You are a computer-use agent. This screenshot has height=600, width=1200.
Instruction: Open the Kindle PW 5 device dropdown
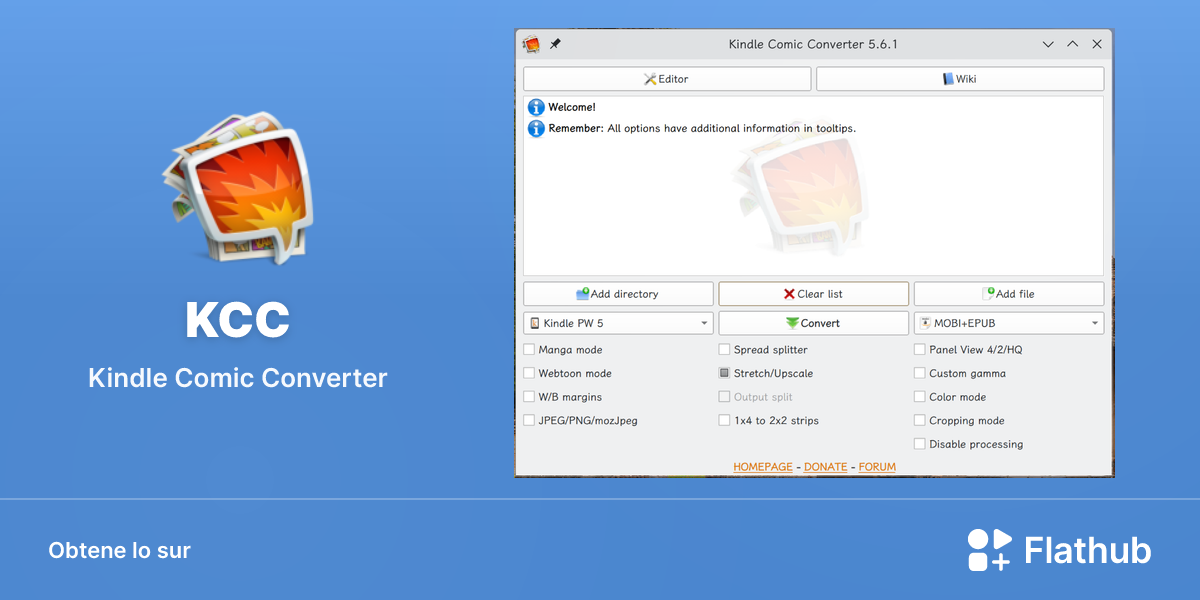click(x=618, y=323)
